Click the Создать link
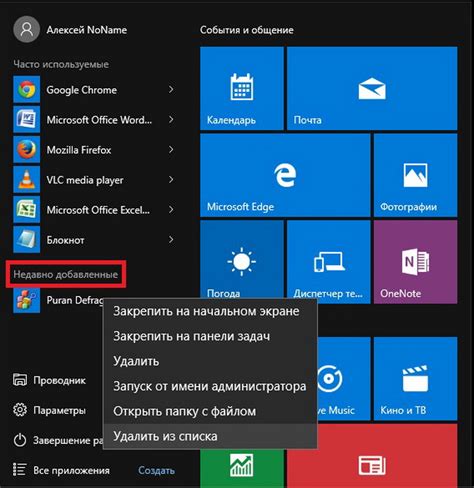Image resolution: width=474 pixels, height=488 pixels. pyautogui.click(x=156, y=470)
